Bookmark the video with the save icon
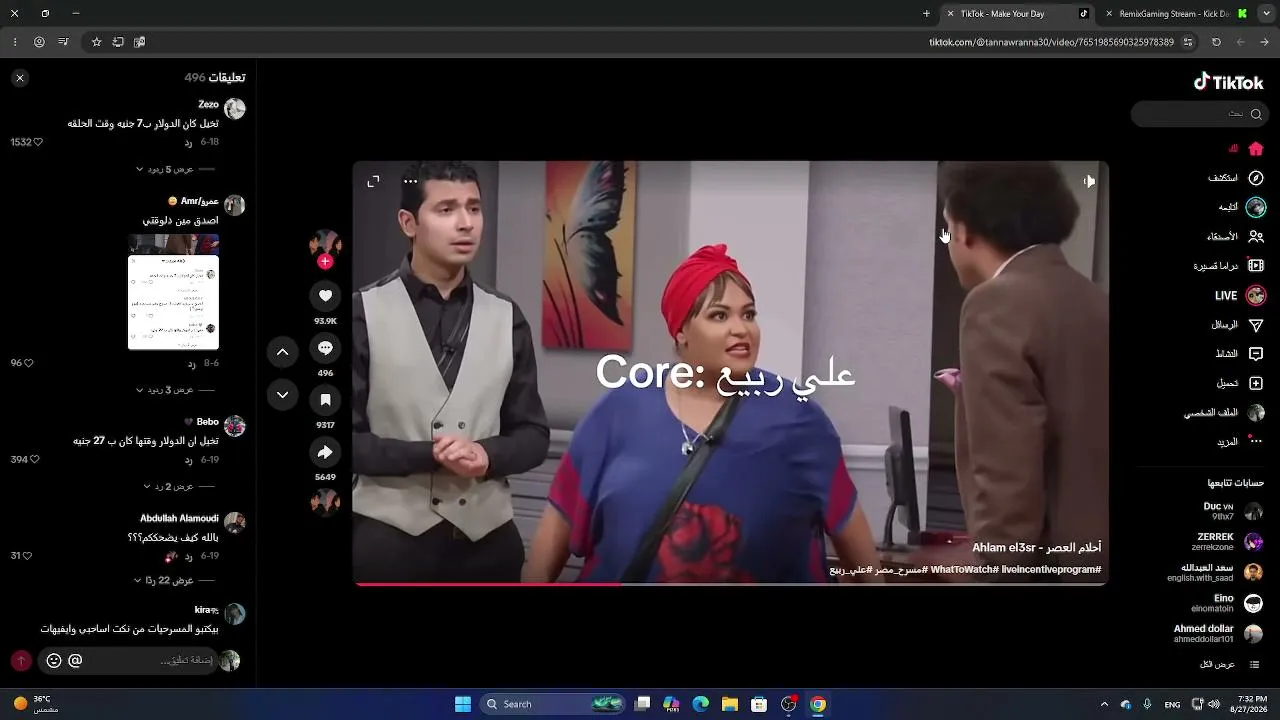The width and height of the screenshot is (1280, 720). click(x=325, y=400)
